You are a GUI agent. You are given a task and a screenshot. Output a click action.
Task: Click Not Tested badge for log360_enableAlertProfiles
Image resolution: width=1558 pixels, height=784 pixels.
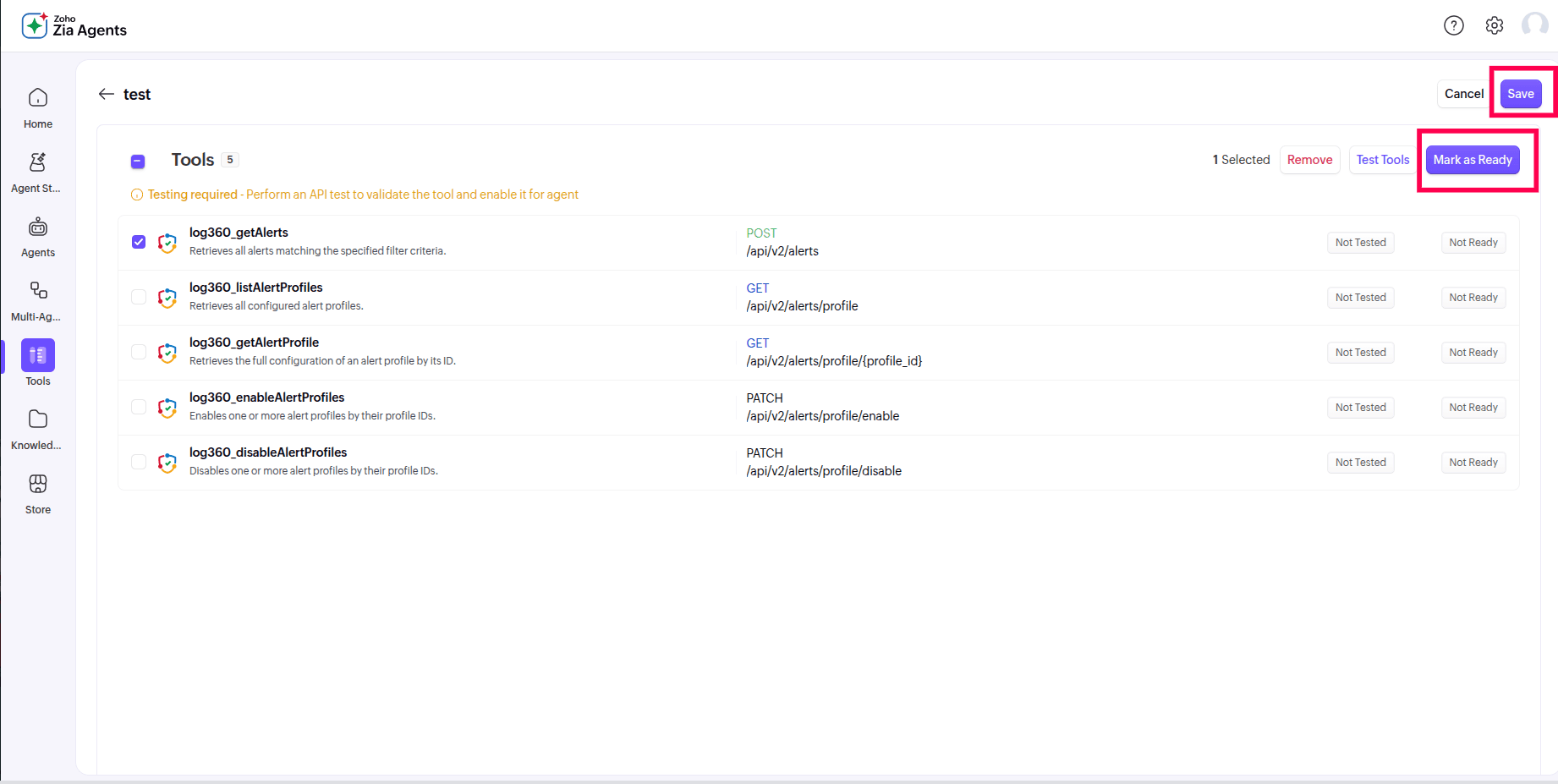pos(1360,408)
